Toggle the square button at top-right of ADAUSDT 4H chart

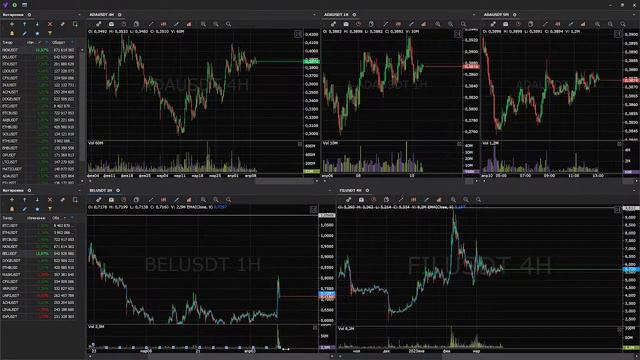(298, 34)
